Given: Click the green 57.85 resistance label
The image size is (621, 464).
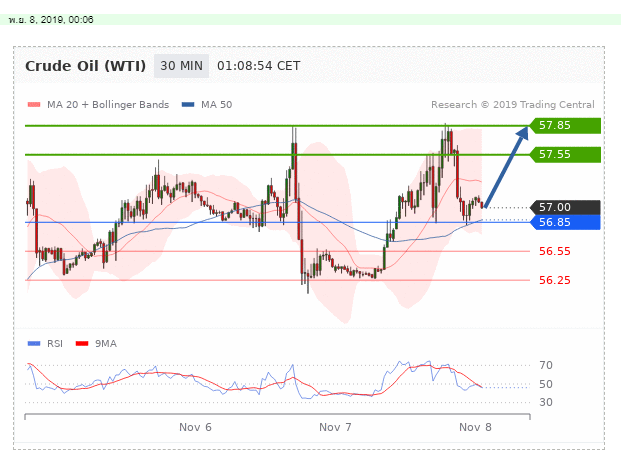Looking at the screenshot, I should click(565, 126).
